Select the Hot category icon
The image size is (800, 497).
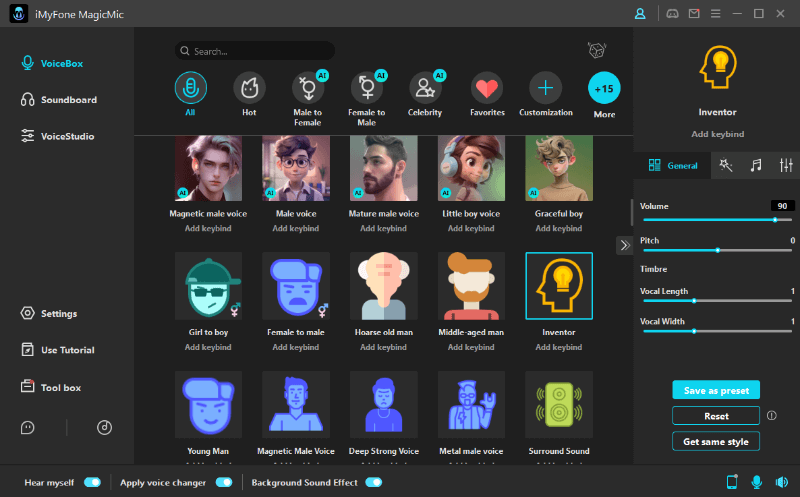pyautogui.click(x=249, y=88)
